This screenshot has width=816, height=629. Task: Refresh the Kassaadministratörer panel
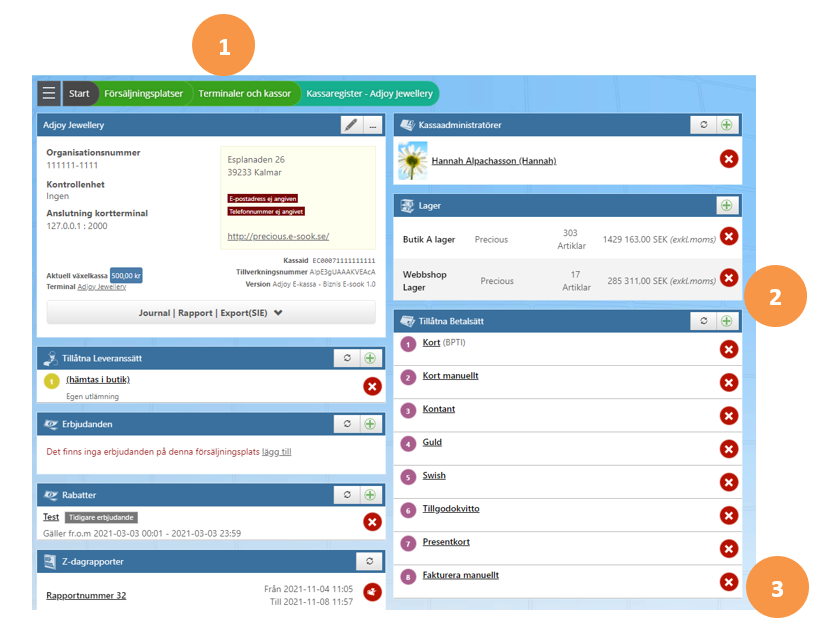pos(704,125)
